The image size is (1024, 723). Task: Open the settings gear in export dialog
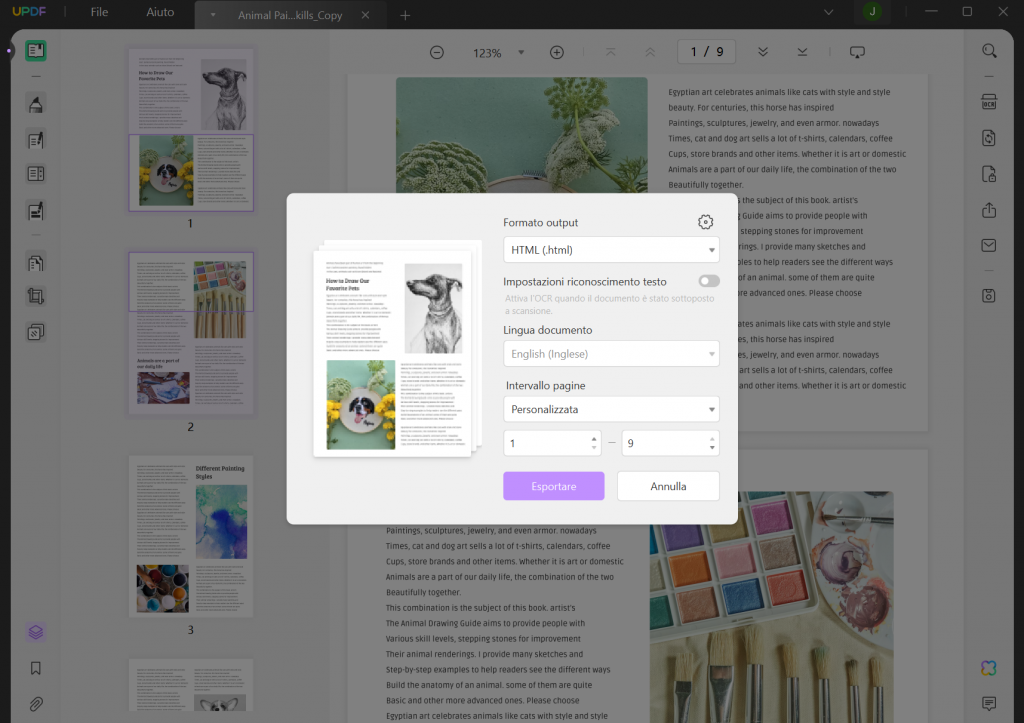[x=705, y=222]
